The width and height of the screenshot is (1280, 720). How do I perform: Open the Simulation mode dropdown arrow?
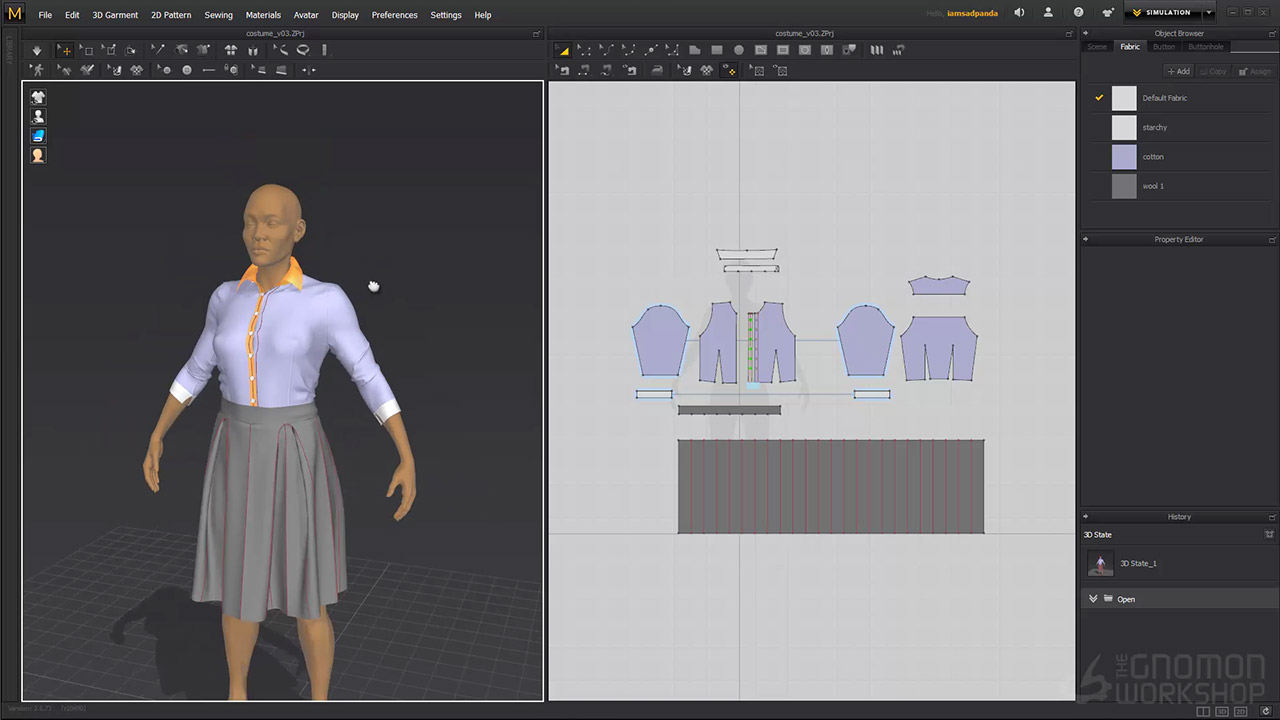pyautogui.click(x=1209, y=13)
